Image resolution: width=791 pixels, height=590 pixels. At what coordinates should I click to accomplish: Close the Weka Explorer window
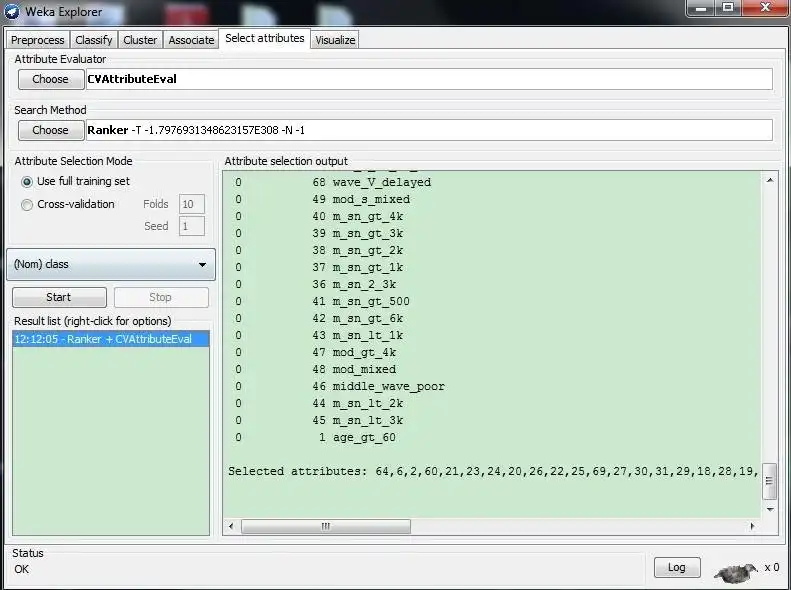point(765,8)
